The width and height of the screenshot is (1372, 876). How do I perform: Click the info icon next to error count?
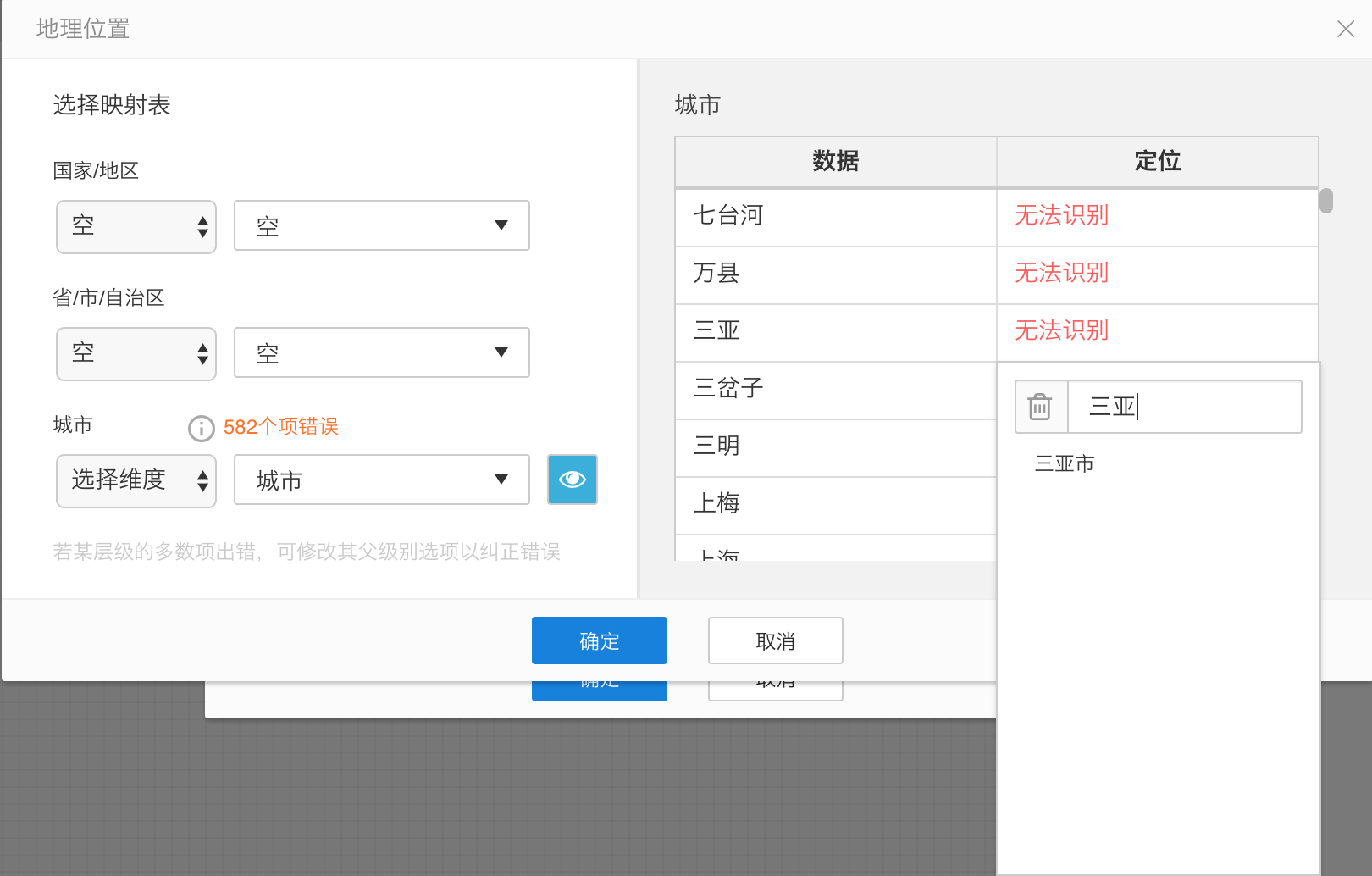pos(201,428)
